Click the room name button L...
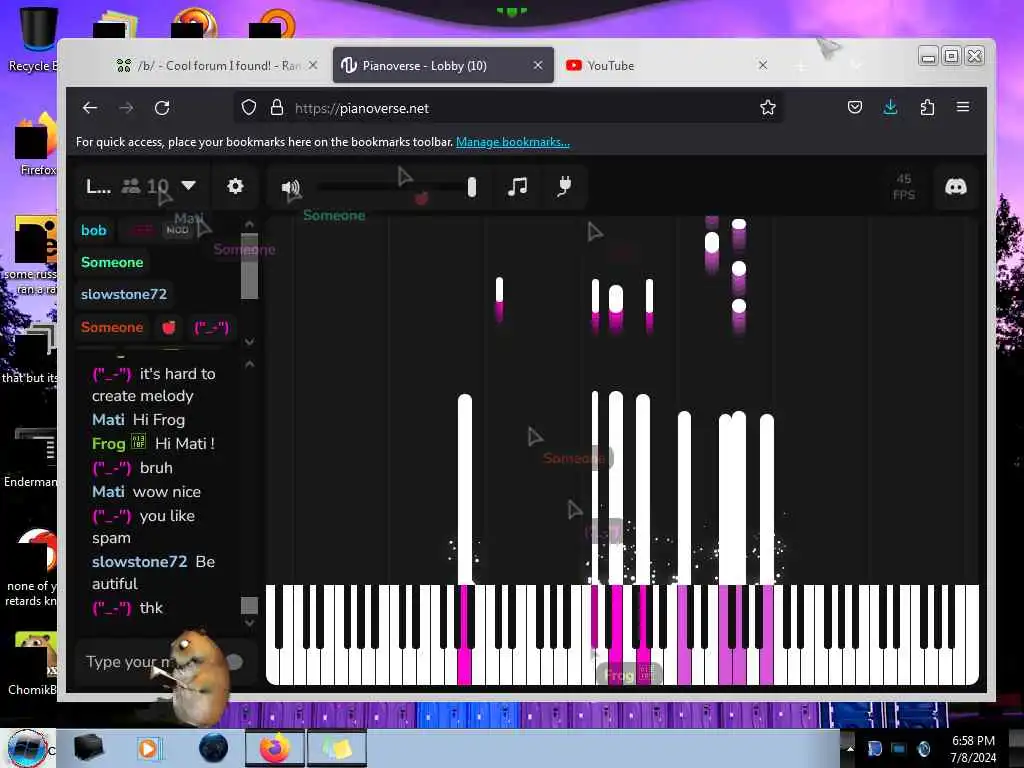 pos(98,187)
